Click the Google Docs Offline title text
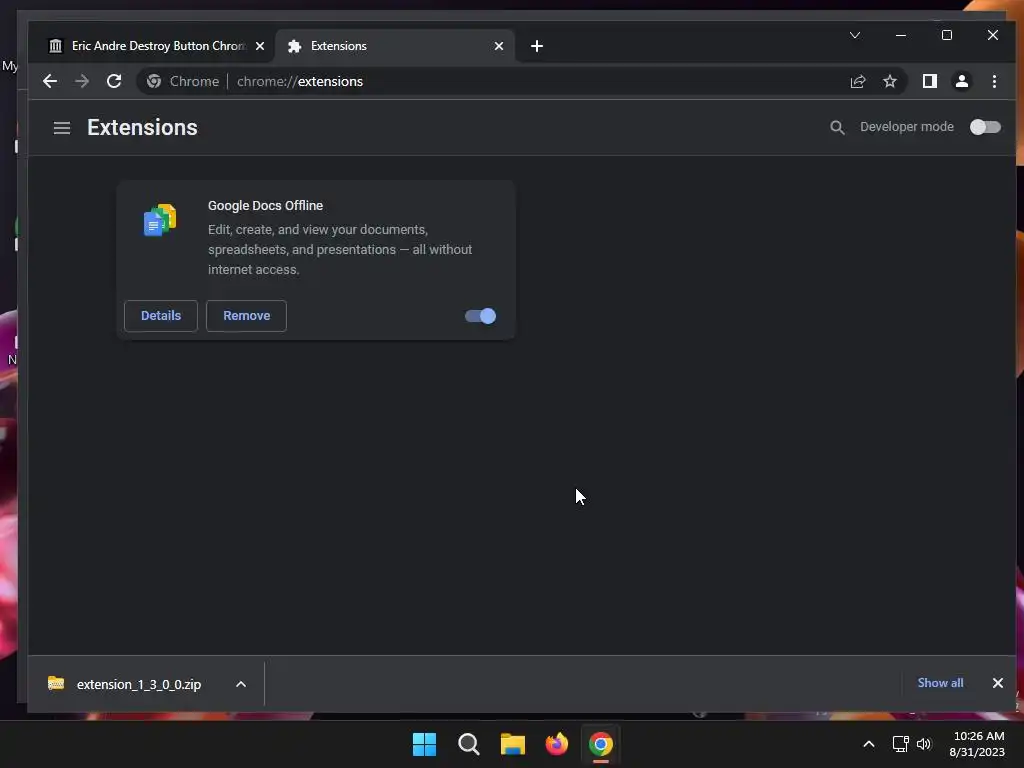Image resolution: width=1024 pixels, height=768 pixels. (x=265, y=206)
